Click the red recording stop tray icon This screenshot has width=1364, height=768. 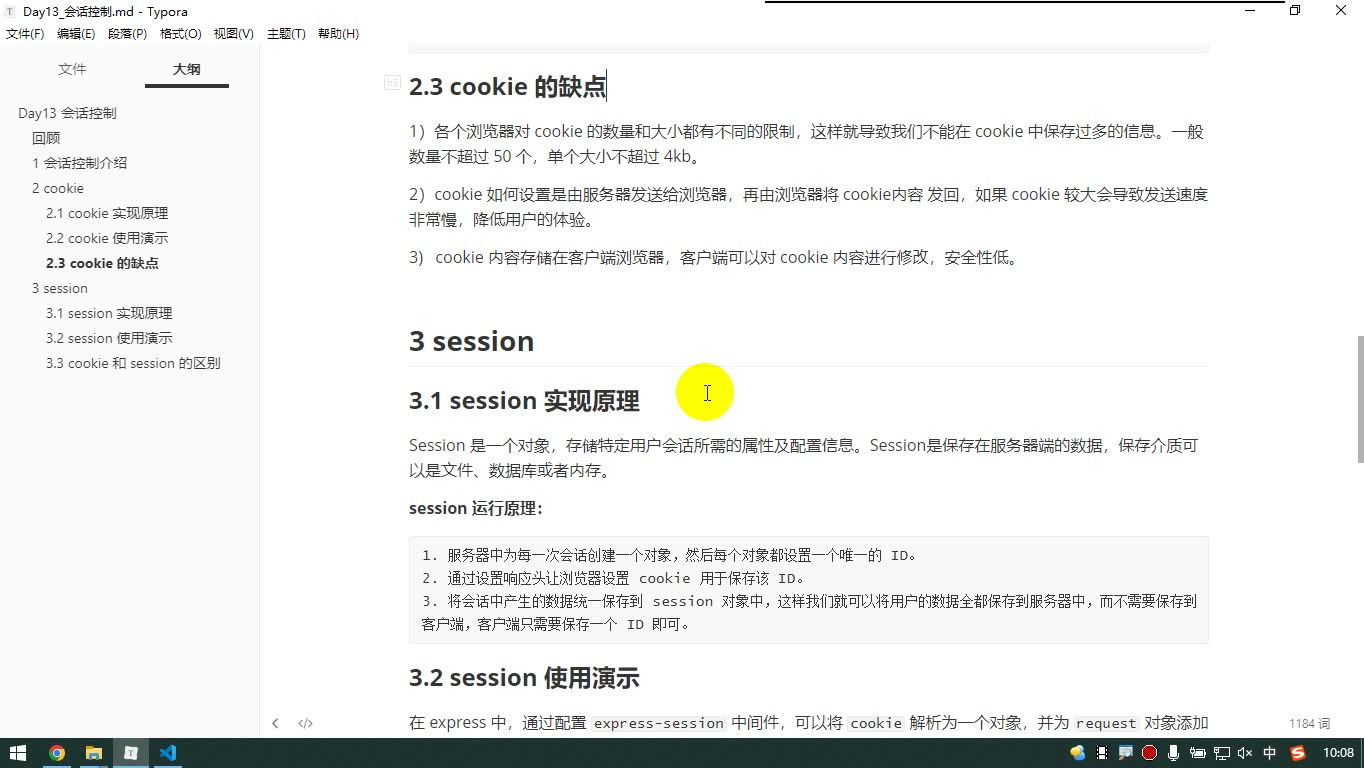[1149, 753]
